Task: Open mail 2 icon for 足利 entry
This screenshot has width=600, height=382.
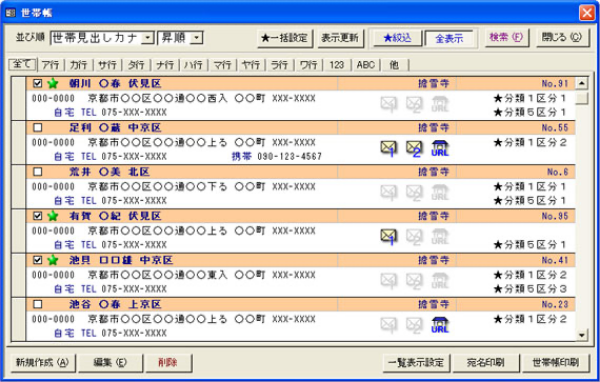Action: tap(414, 149)
